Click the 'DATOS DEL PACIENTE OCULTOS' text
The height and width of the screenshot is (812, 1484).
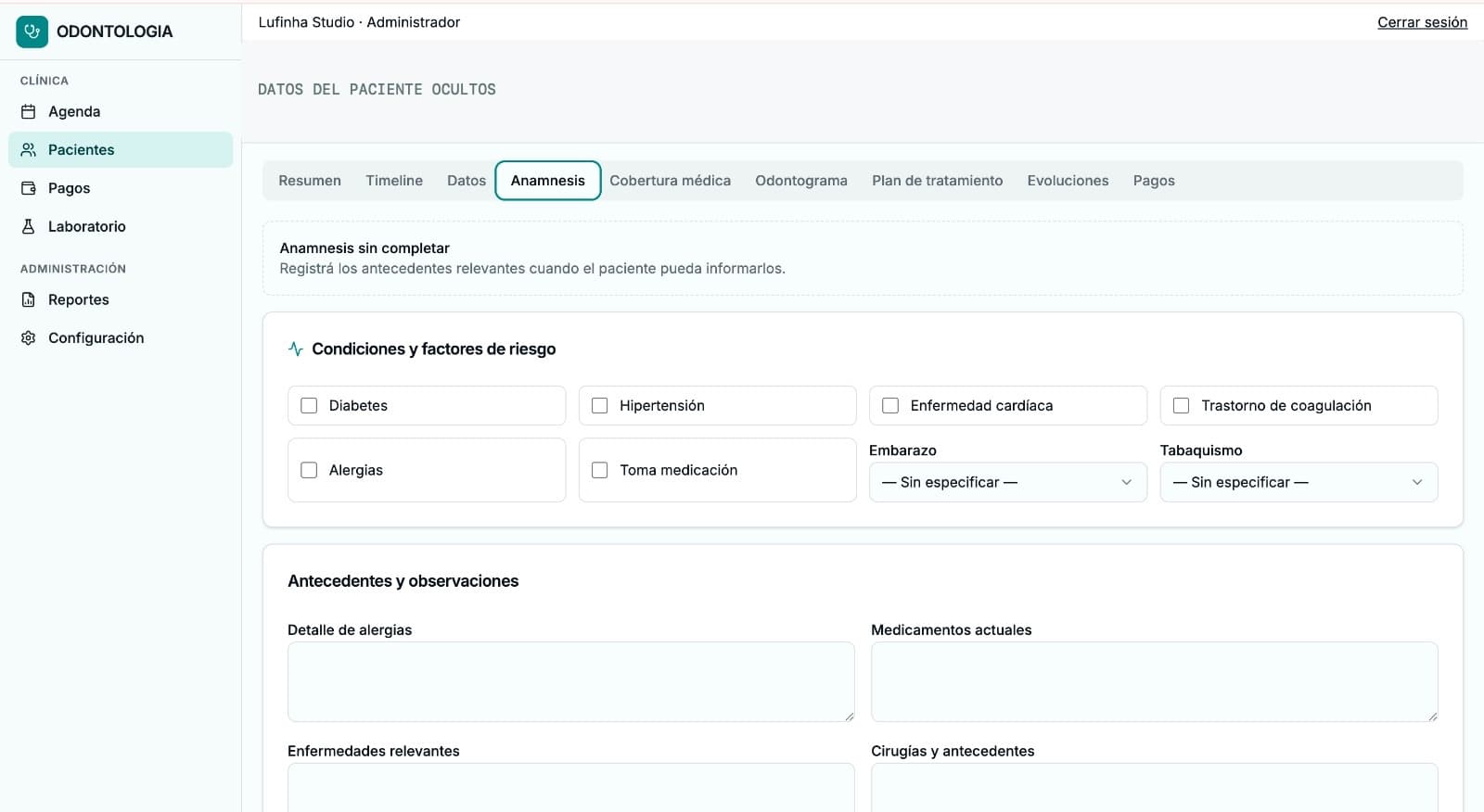point(377,90)
